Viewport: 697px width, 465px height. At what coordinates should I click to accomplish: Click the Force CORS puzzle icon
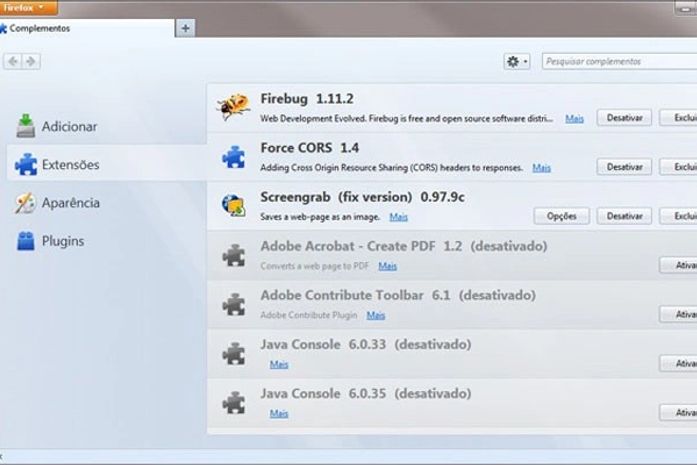[234, 156]
